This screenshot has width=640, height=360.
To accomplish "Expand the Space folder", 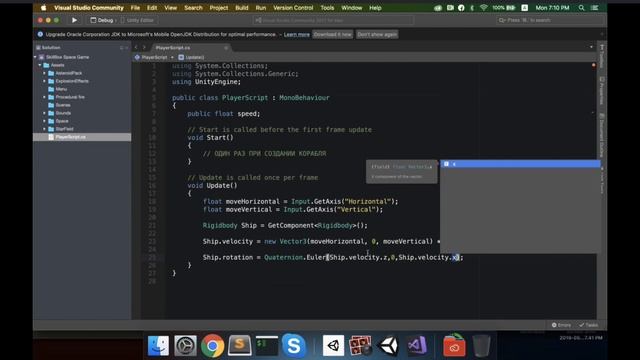I will [x=44, y=121].
